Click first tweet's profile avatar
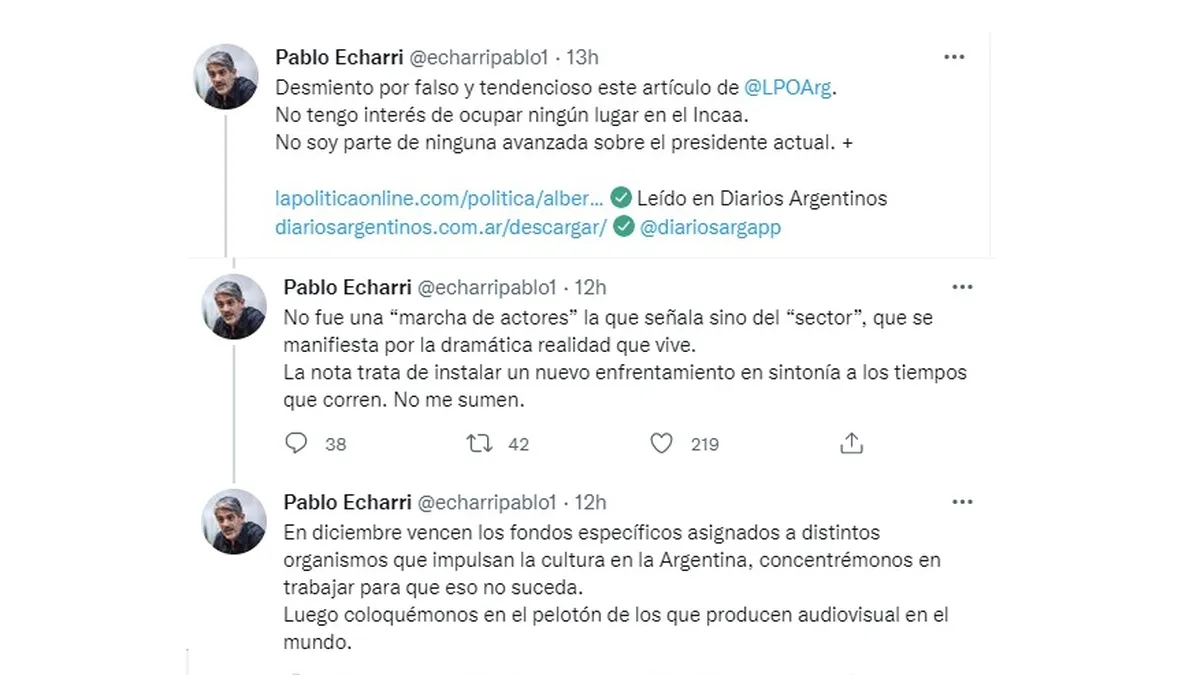Viewport: 1200px width, 675px height. click(x=226, y=77)
